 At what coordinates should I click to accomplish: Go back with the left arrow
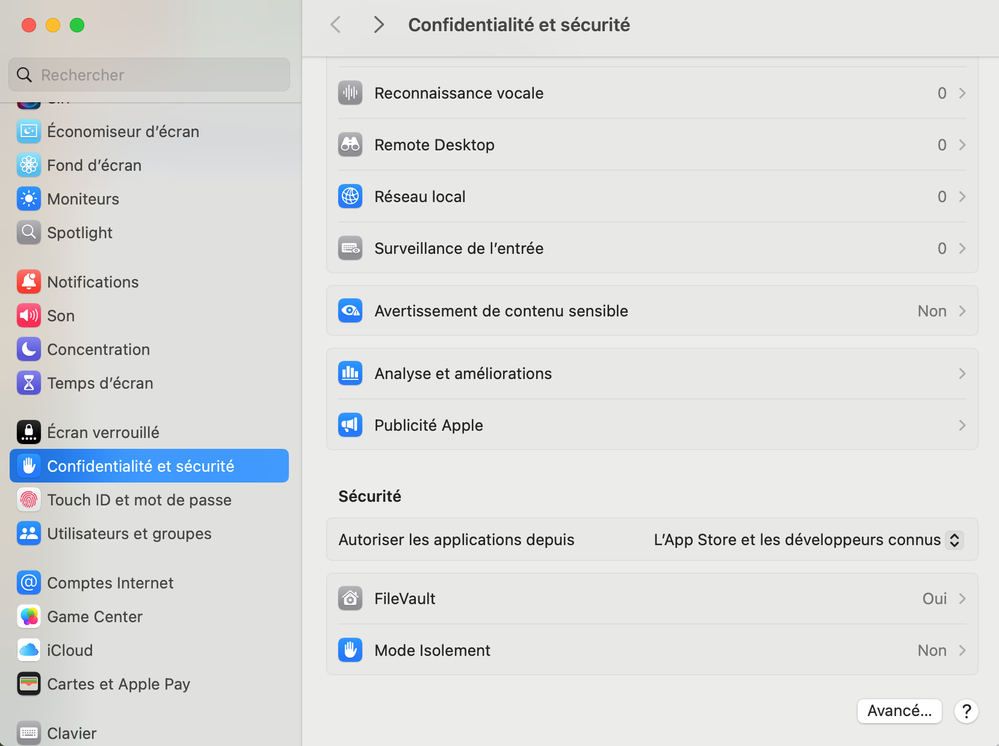click(336, 25)
